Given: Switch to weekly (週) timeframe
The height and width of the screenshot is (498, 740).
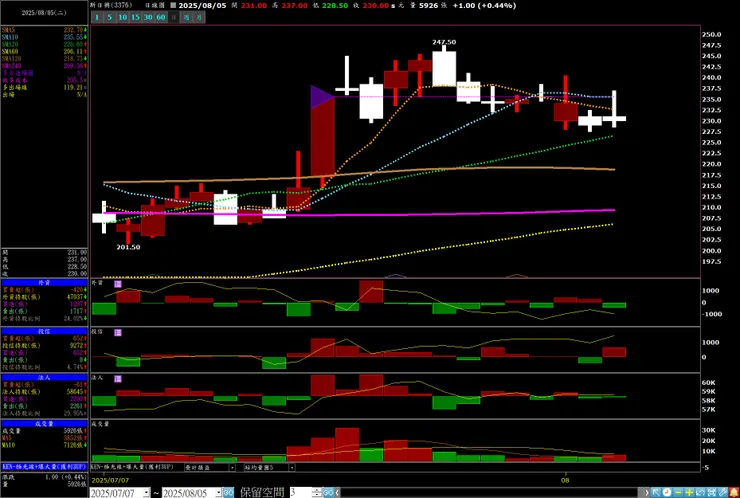Looking at the screenshot, I should pyautogui.click(x=187, y=17).
